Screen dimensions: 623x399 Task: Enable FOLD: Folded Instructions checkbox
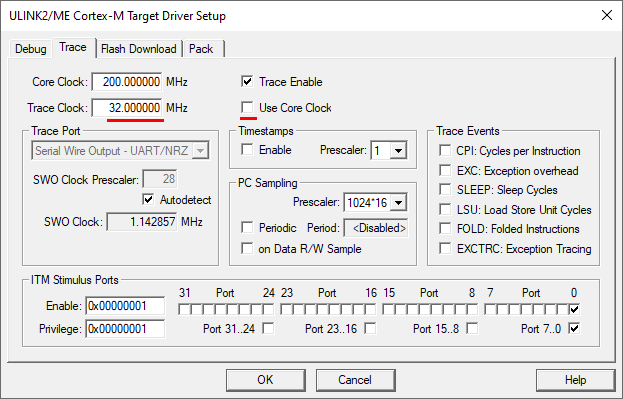[445, 229]
